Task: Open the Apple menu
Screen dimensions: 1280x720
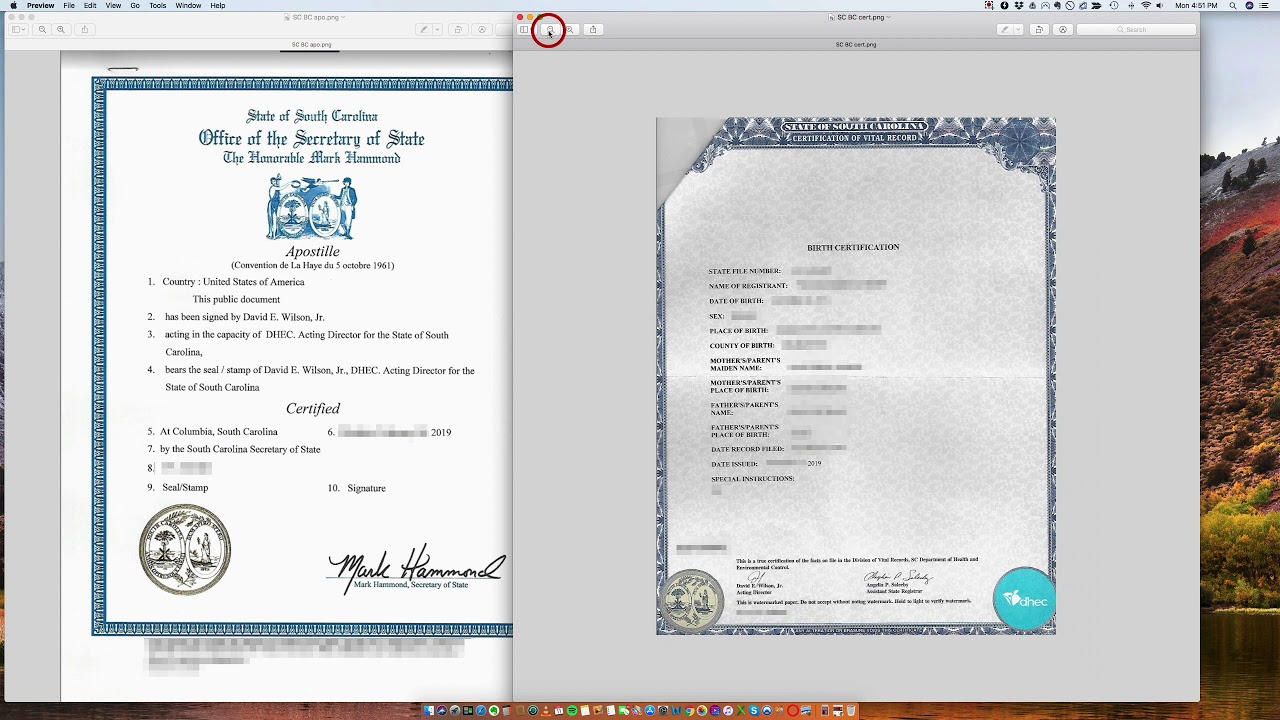Action: 13,6
